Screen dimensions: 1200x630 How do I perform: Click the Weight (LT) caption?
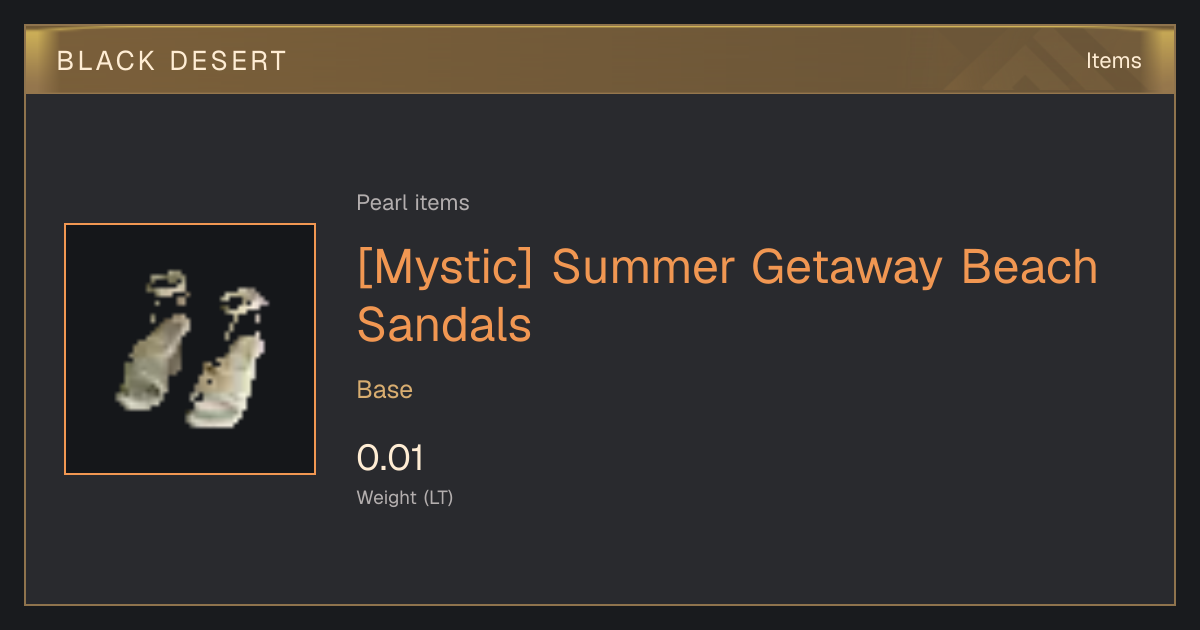(405, 498)
